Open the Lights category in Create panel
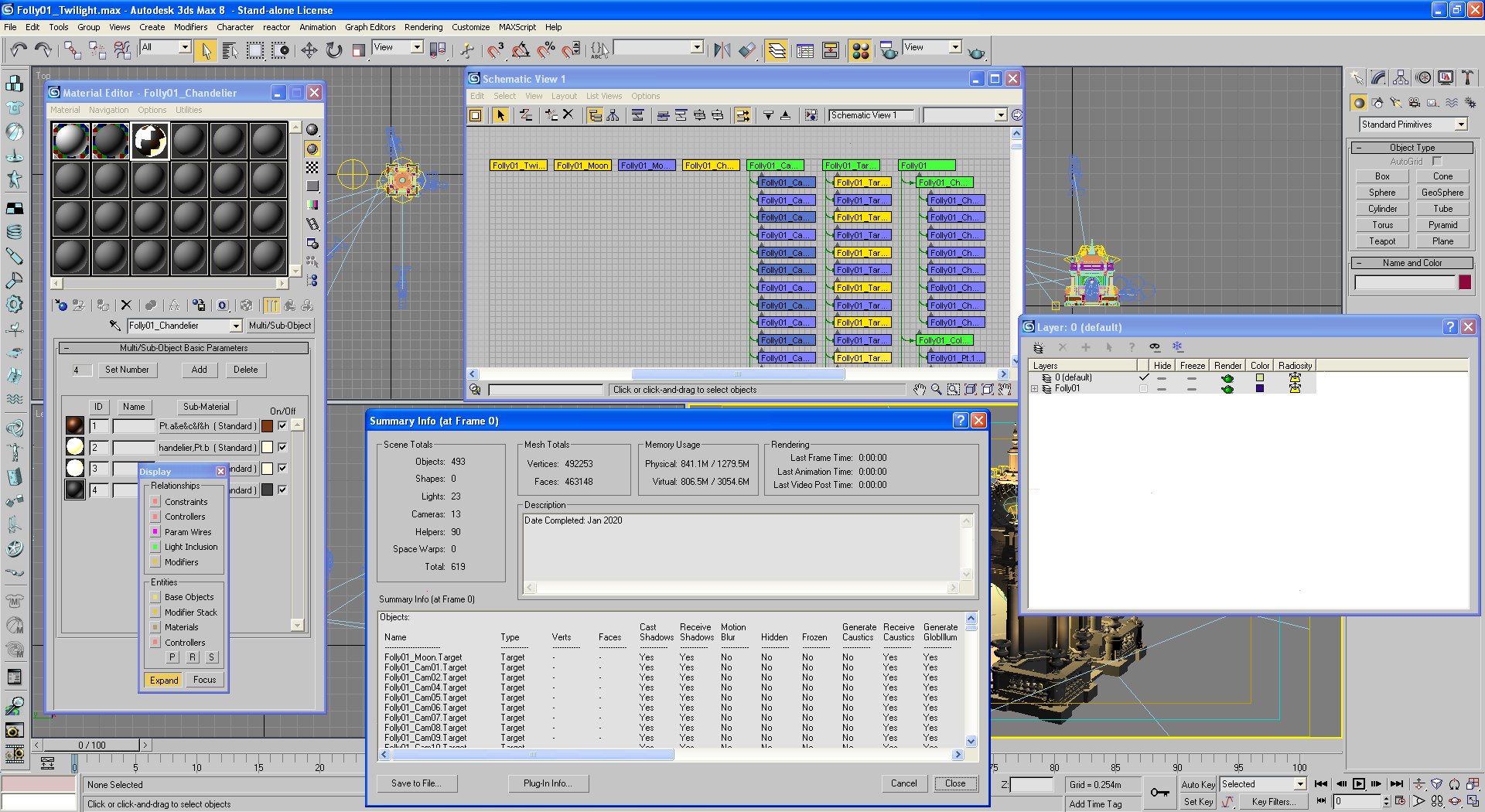The image size is (1485, 812). 1396,103
